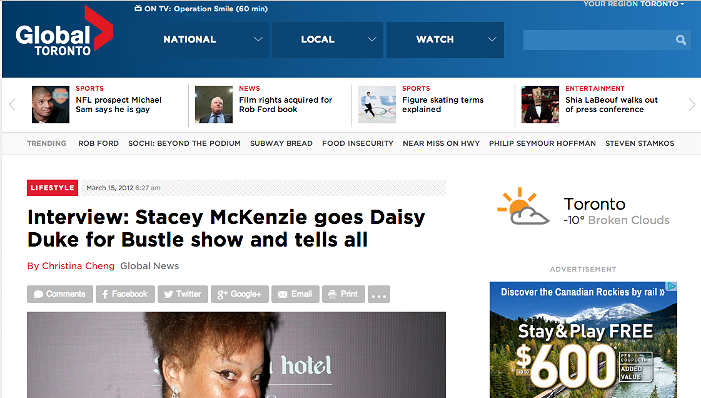Select trending topic Philip Seymour Hoffman
This screenshot has width=701, height=398.
point(542,144)
